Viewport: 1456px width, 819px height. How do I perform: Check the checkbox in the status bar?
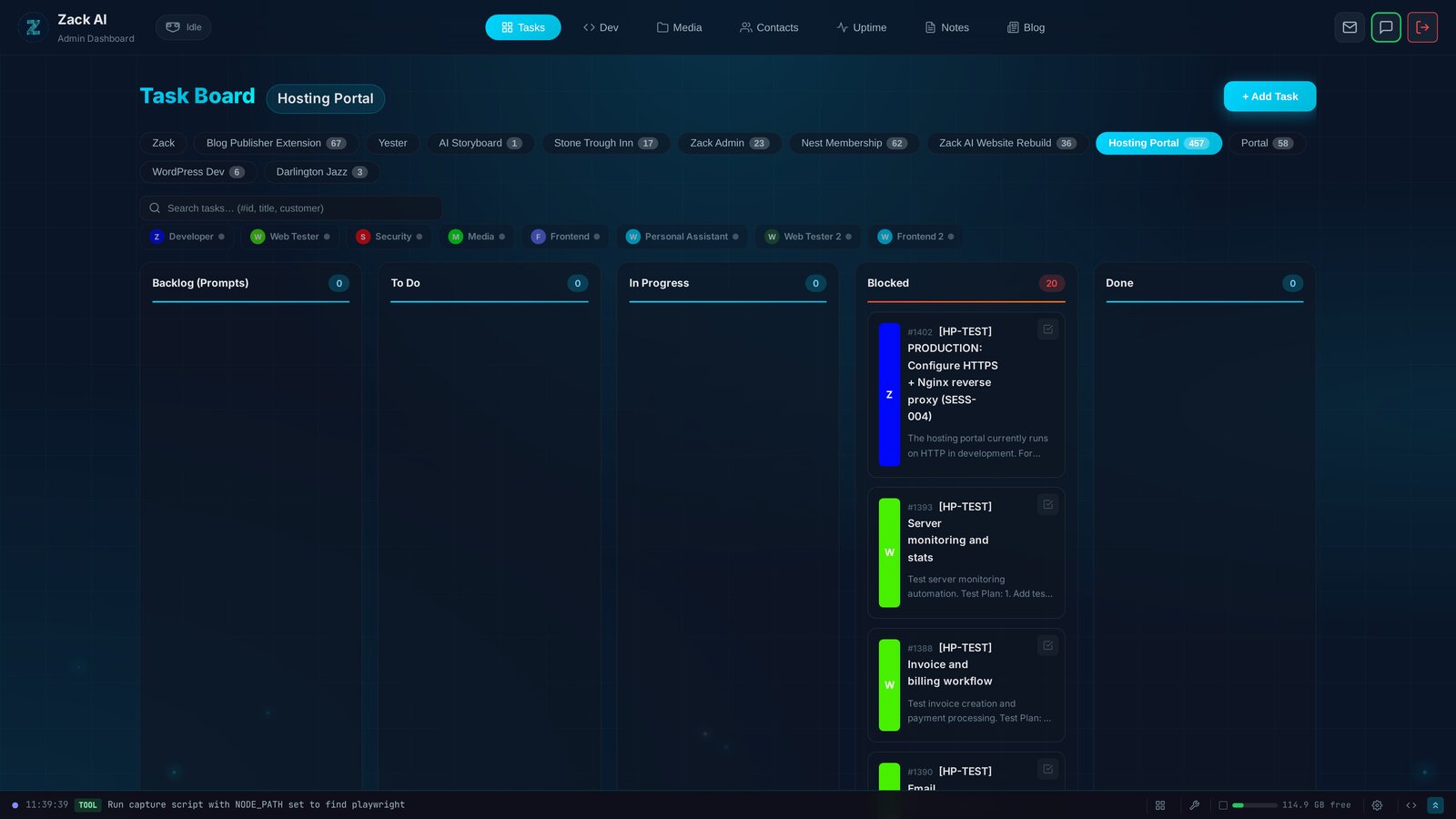[1223, 805]
